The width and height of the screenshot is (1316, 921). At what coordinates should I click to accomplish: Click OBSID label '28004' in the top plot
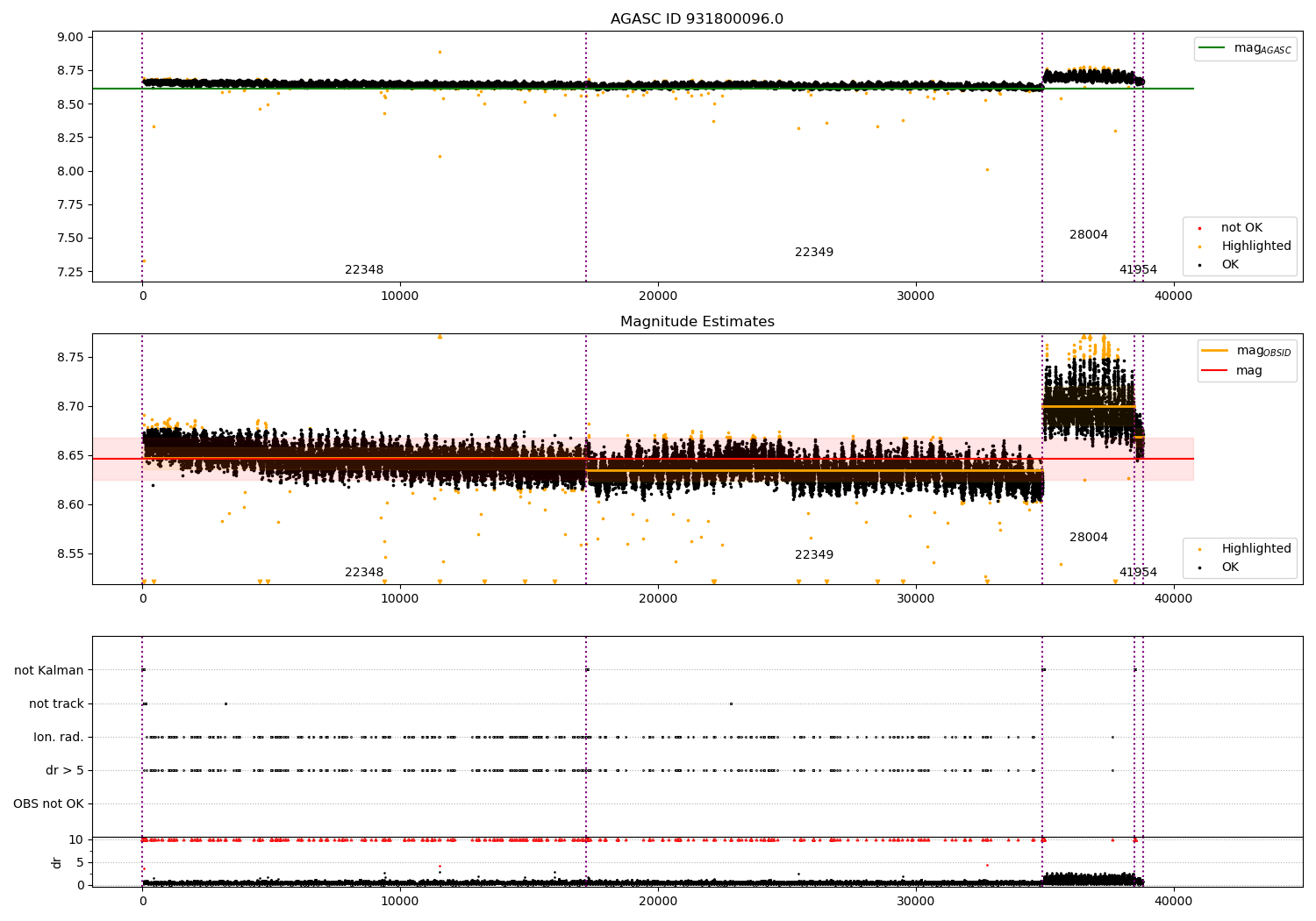tap(1089, 234)
